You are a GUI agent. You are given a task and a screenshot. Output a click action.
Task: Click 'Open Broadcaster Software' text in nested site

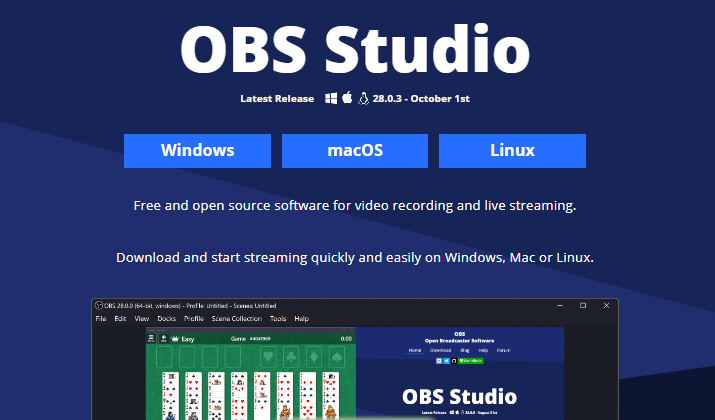pyautogui.click(x=459, y=341)
